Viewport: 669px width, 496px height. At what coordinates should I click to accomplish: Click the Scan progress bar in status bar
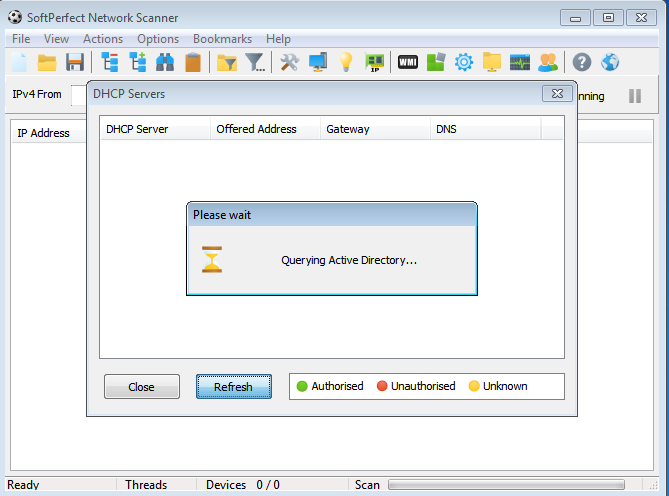pyautogui.click(x=506, y=484)
